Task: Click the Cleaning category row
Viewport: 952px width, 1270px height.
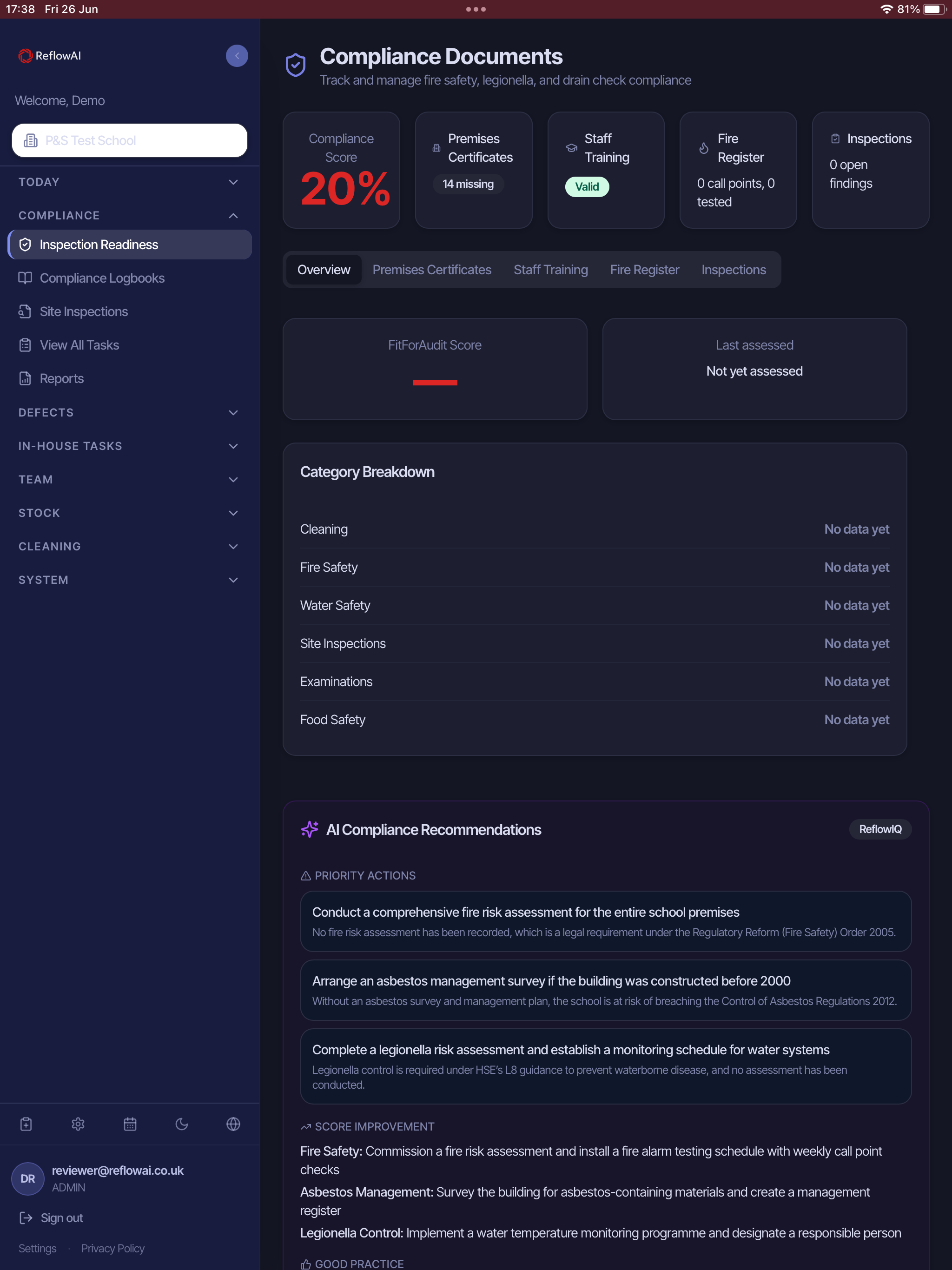Action: click(x=594, y=529)
